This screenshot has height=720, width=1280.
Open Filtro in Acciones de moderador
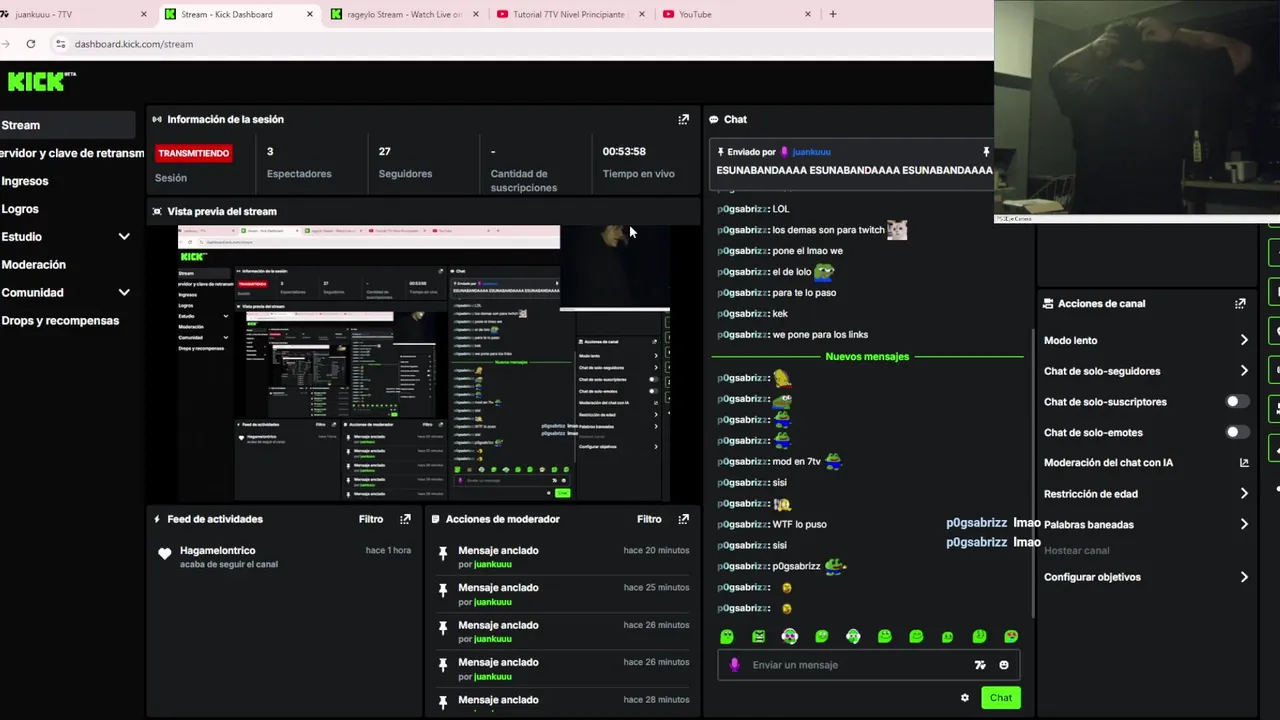pos(649,519)
